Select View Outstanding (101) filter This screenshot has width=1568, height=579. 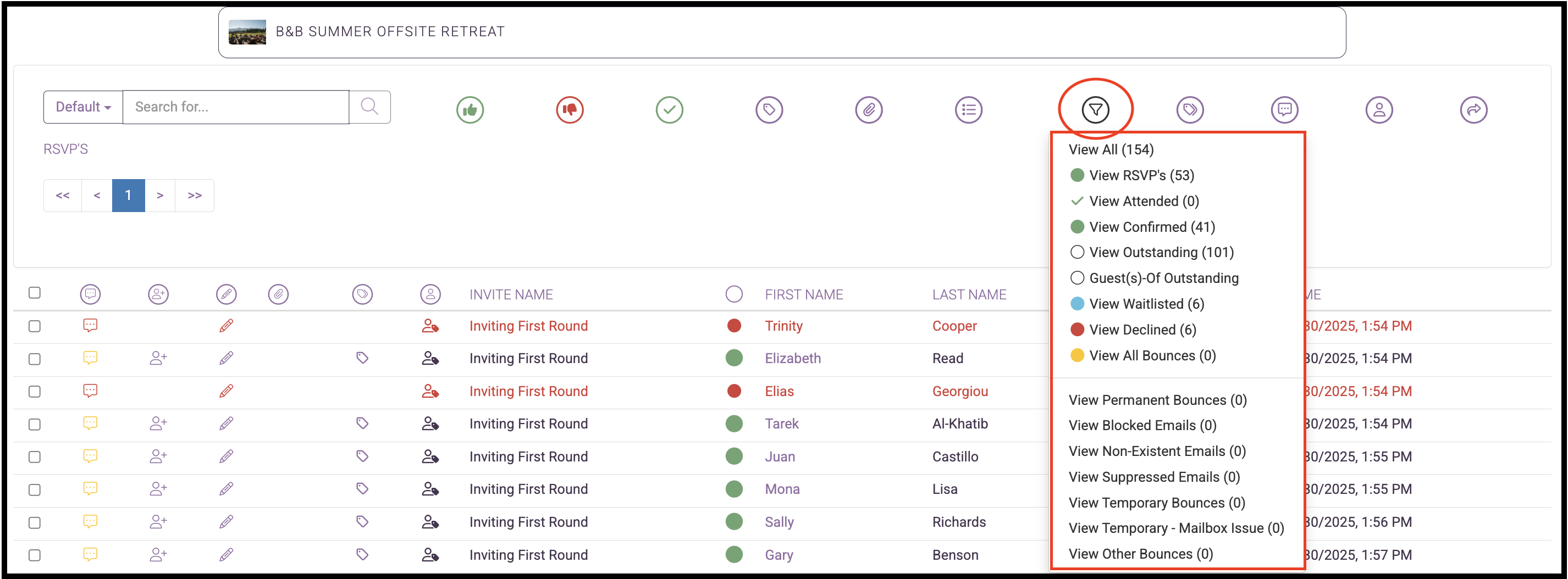click(x=1152, y=252)
